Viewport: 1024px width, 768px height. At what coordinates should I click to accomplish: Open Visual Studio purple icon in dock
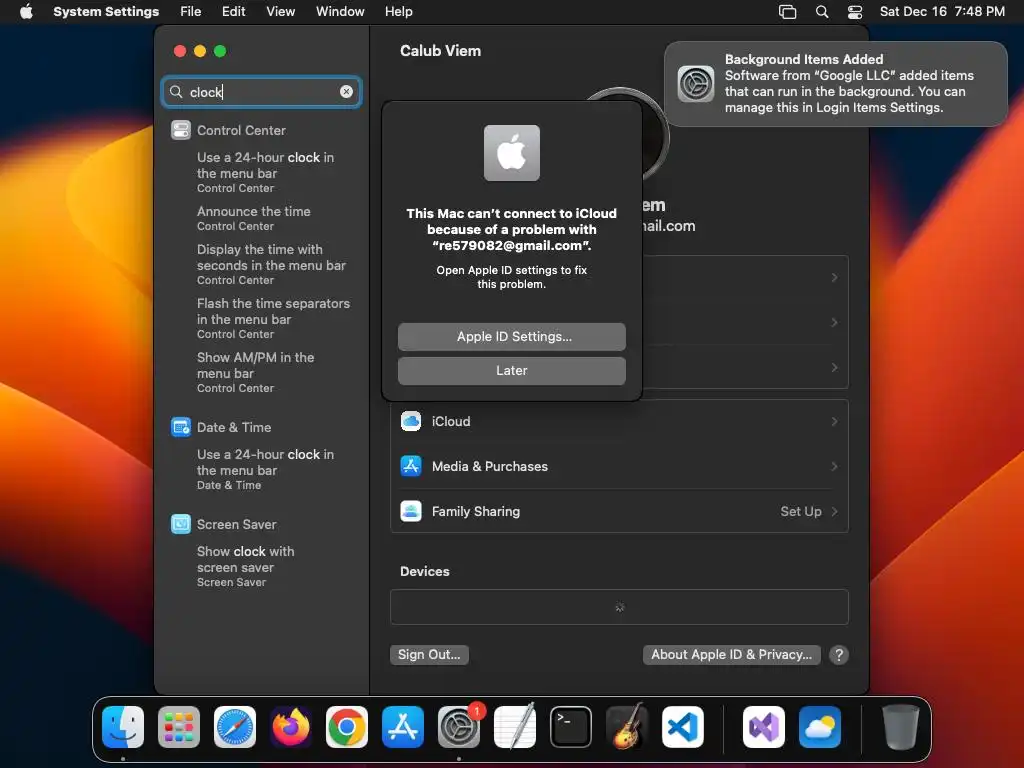coord(764,727)
